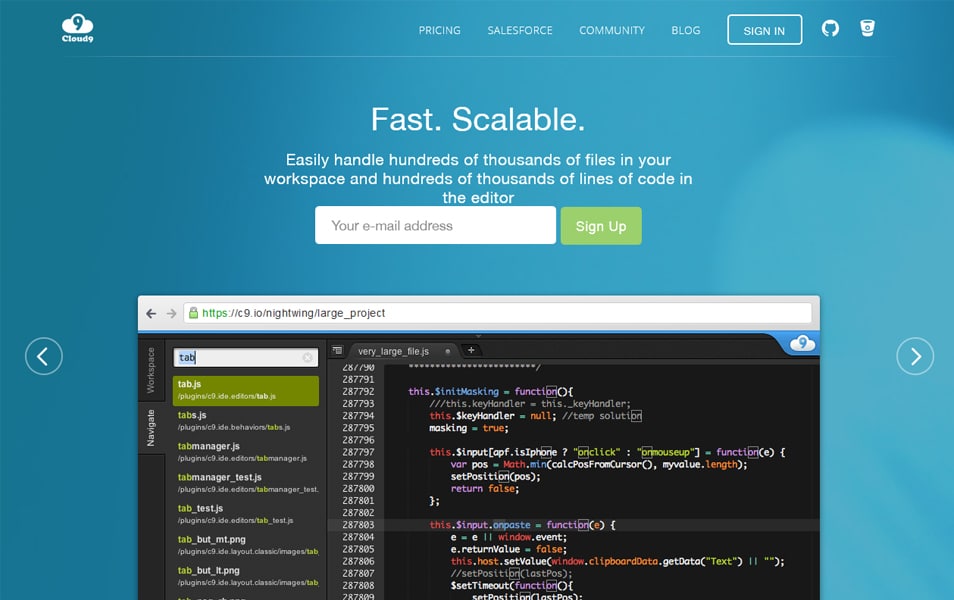Click the green padlock icon
Viewport: 954px width, 600px height.
tap(193, 313)
